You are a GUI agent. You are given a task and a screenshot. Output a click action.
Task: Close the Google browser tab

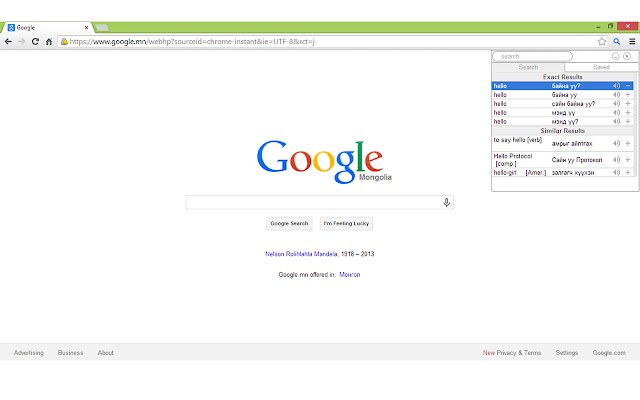click(87, 28)
